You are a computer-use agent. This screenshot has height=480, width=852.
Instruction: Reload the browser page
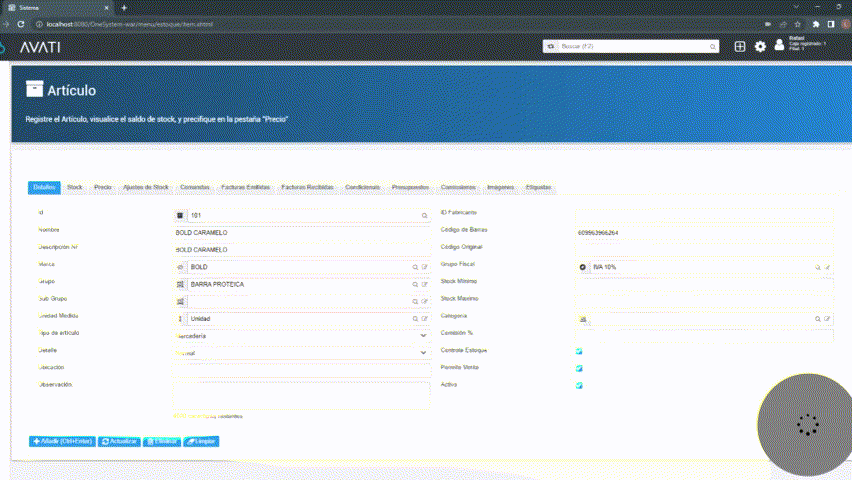point(21,24)
